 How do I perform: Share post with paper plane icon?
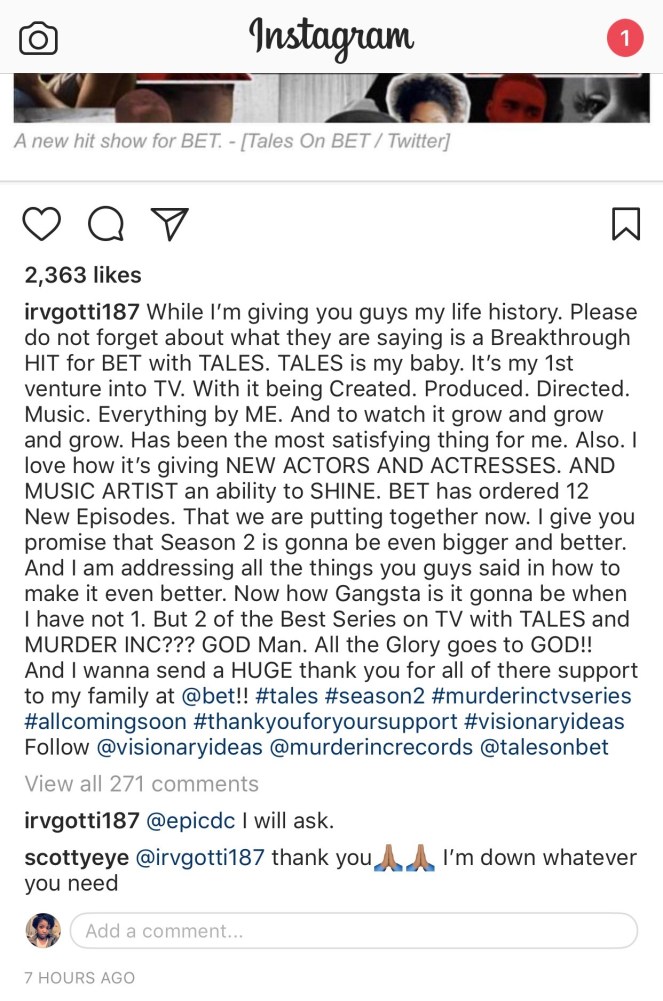click(168, 223)
